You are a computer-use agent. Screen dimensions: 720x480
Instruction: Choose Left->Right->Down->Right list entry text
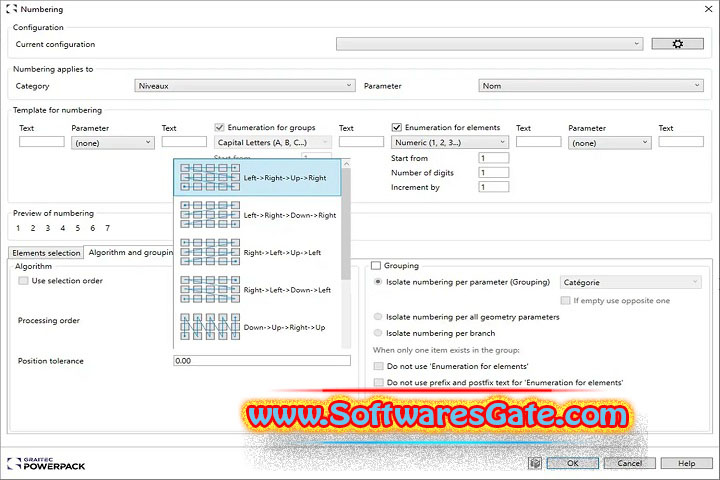(290, 215)
